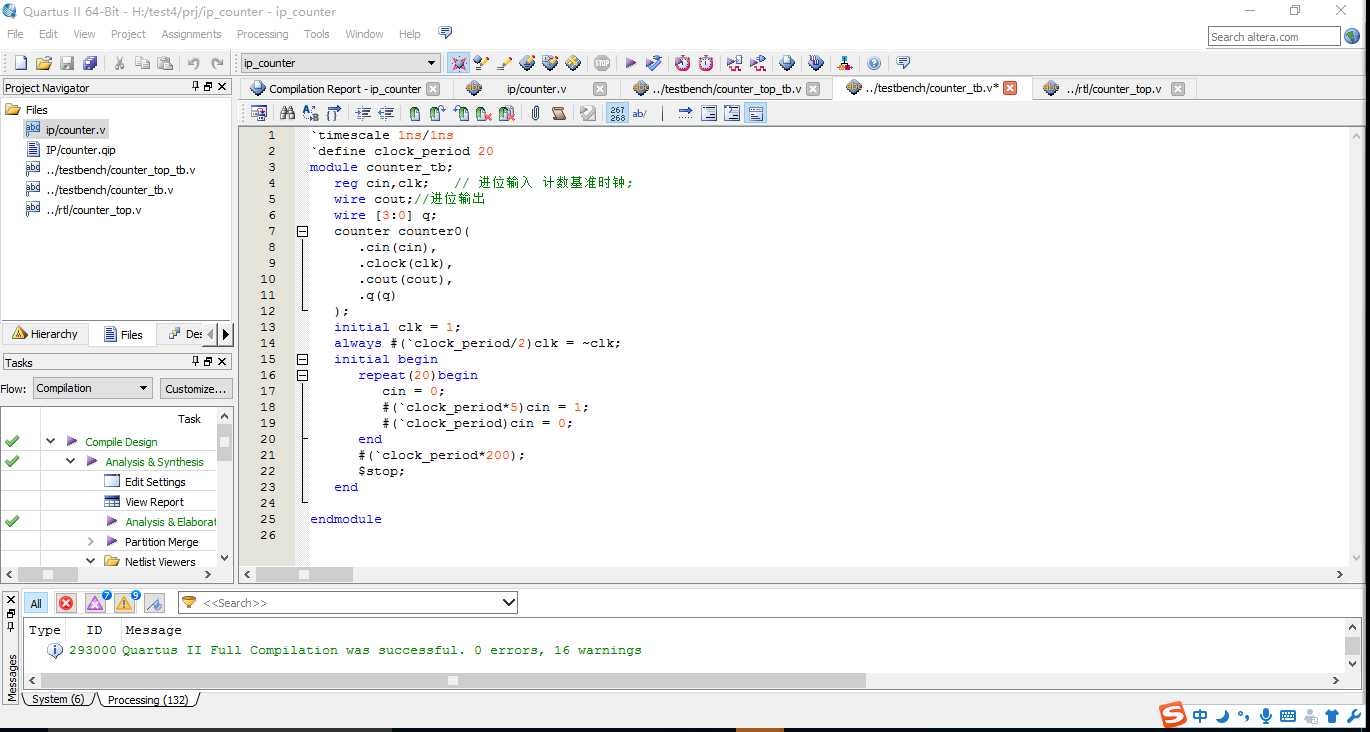The width and height of the screenshot is (1370, 732).
Task: Click the messages horizontal scrollbar thumb
Action: [x=453, y=680]
